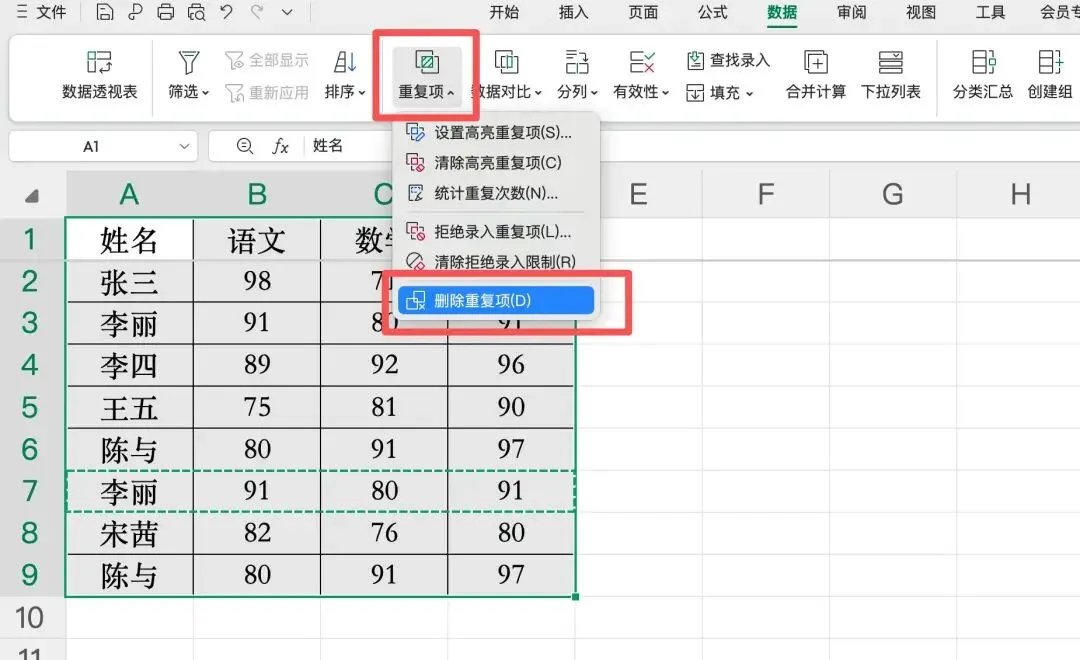Switch to the 工具 tab
This screenshot has width=1080, height=660.
(991, 12)
